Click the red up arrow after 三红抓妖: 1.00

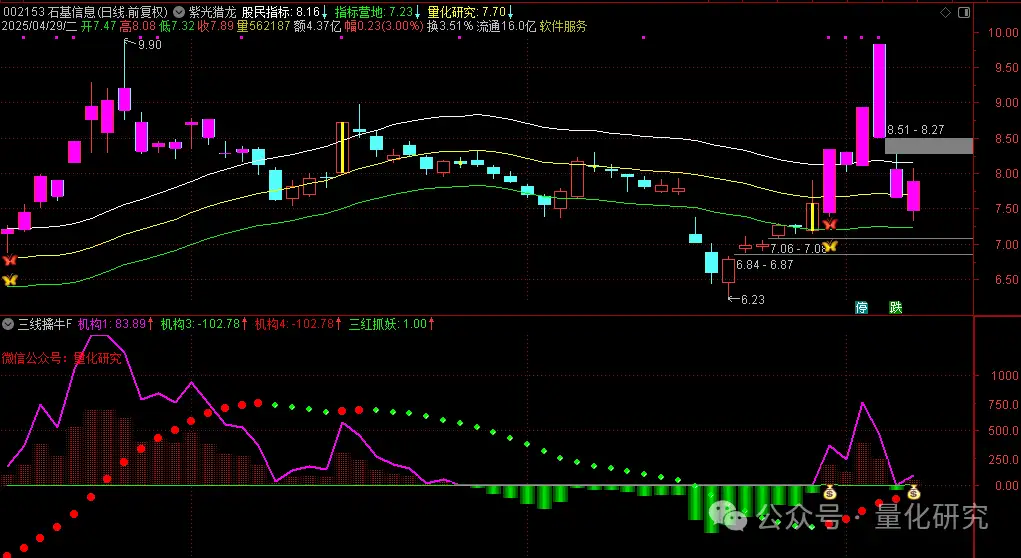[x=431, y=324]
